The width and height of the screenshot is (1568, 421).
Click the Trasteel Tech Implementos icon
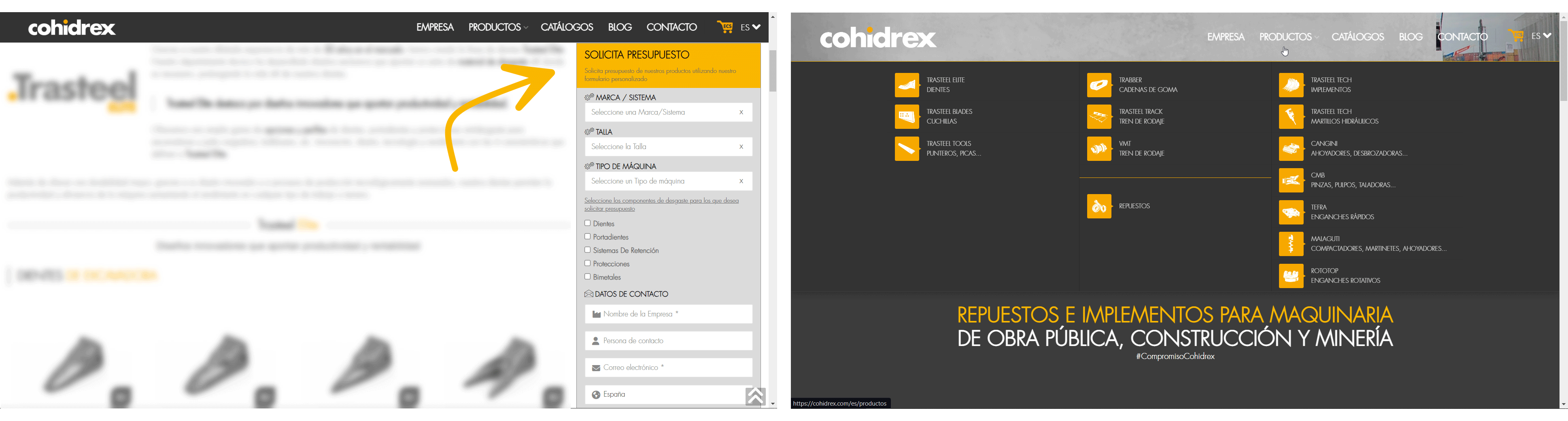(x=1291, y=85)
